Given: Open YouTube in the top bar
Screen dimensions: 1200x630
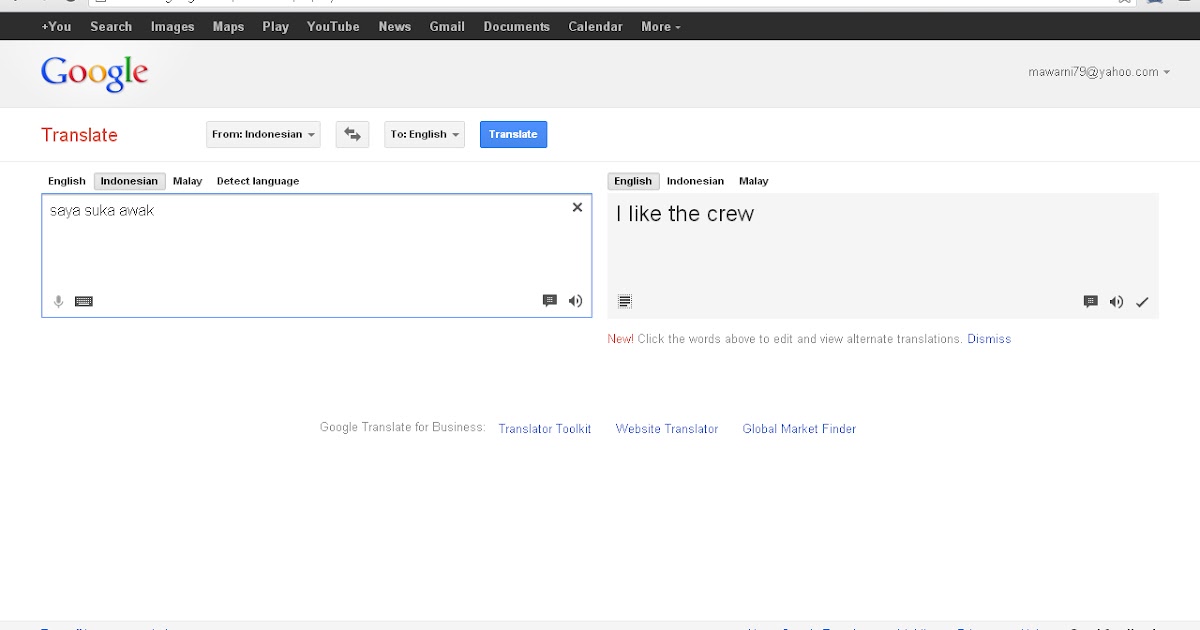Looking at the screenshot, I should coord(333,26).
